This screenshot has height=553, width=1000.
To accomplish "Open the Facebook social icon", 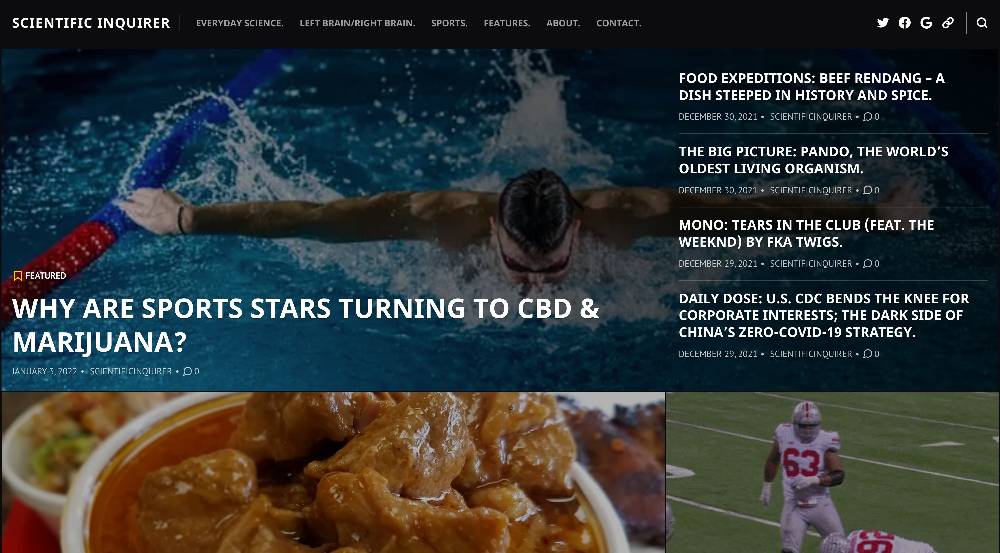I will (904, 23).
